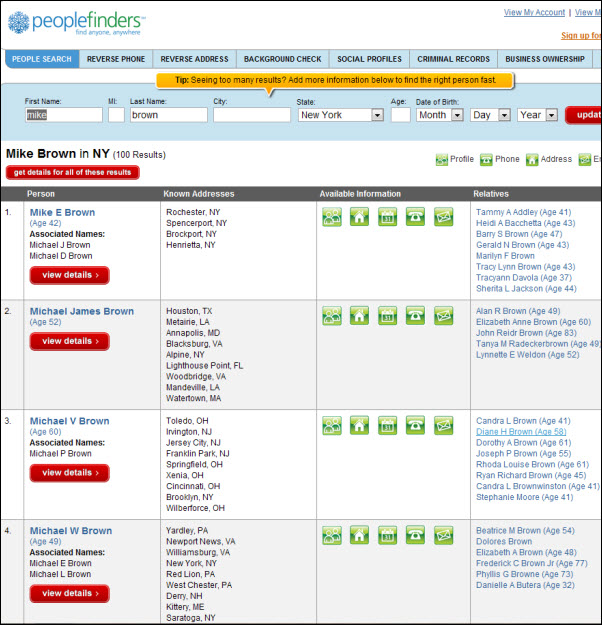Switch to the Background Check tab
The height and width of the screenshot is (625, 602).
[283, 59]
